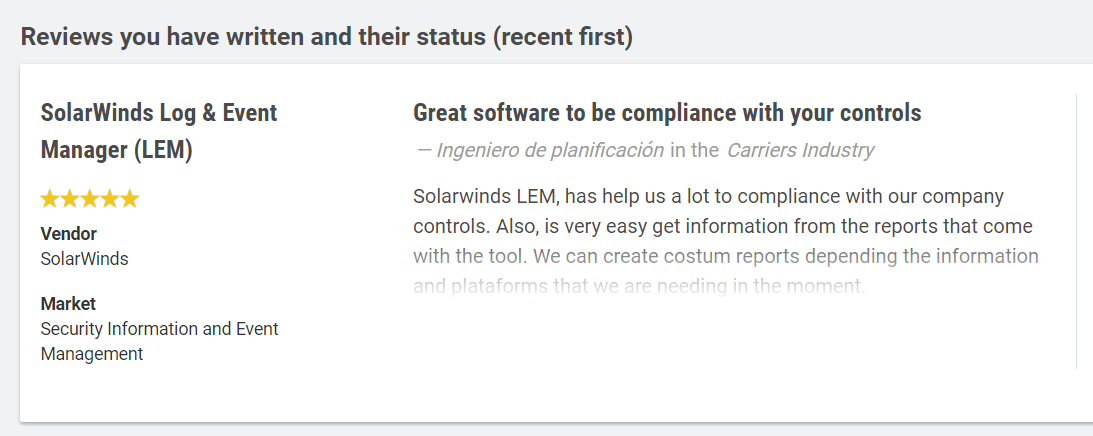The height and width of the screenshot is (436, 1093).
Task: Click the third (middle) rating star
Action: pos(90,199)
